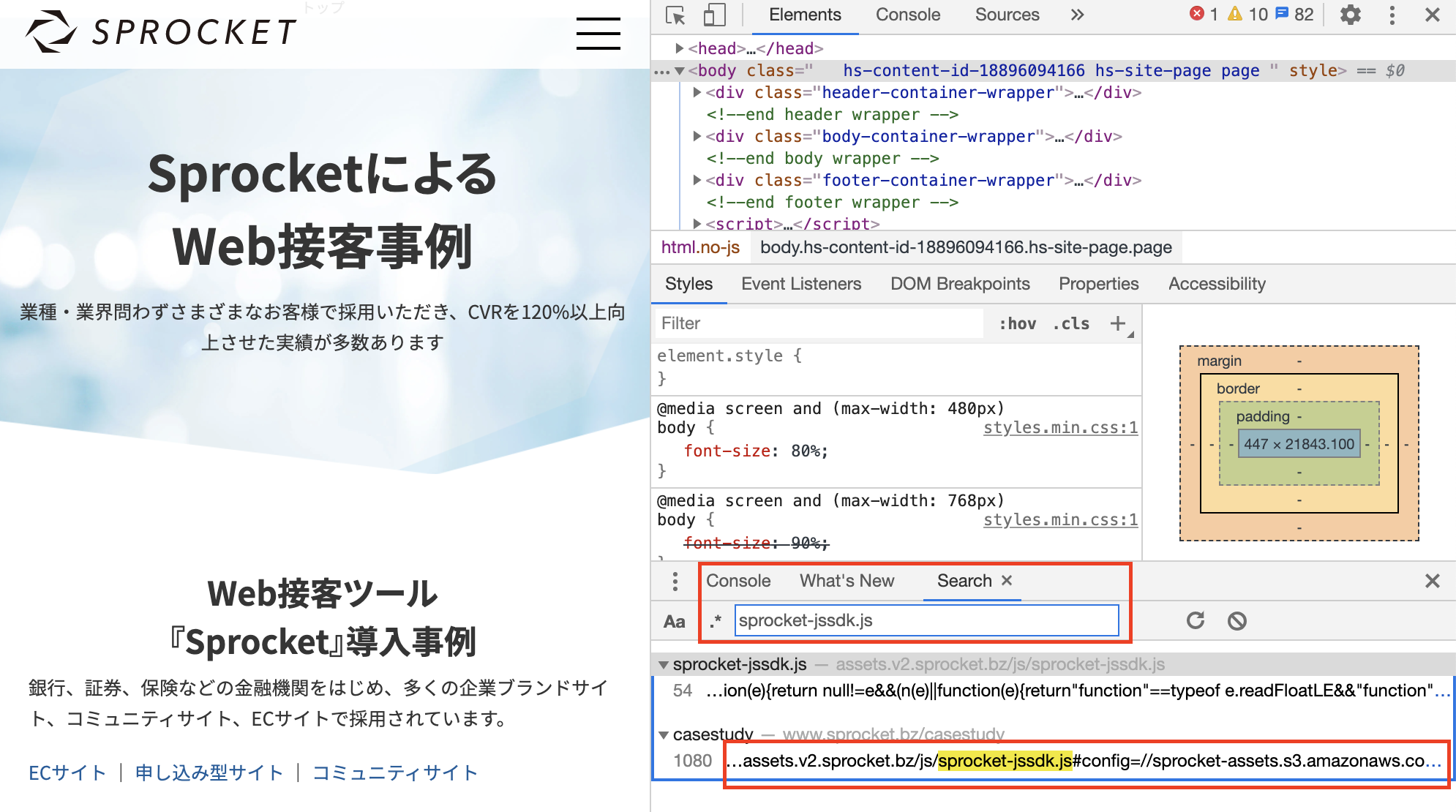
Task: Click the search query input field
Action: click(x=926, y=620)
